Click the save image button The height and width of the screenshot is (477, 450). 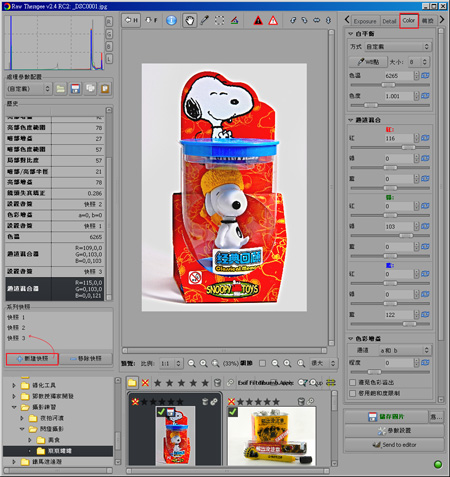(386, 417)
